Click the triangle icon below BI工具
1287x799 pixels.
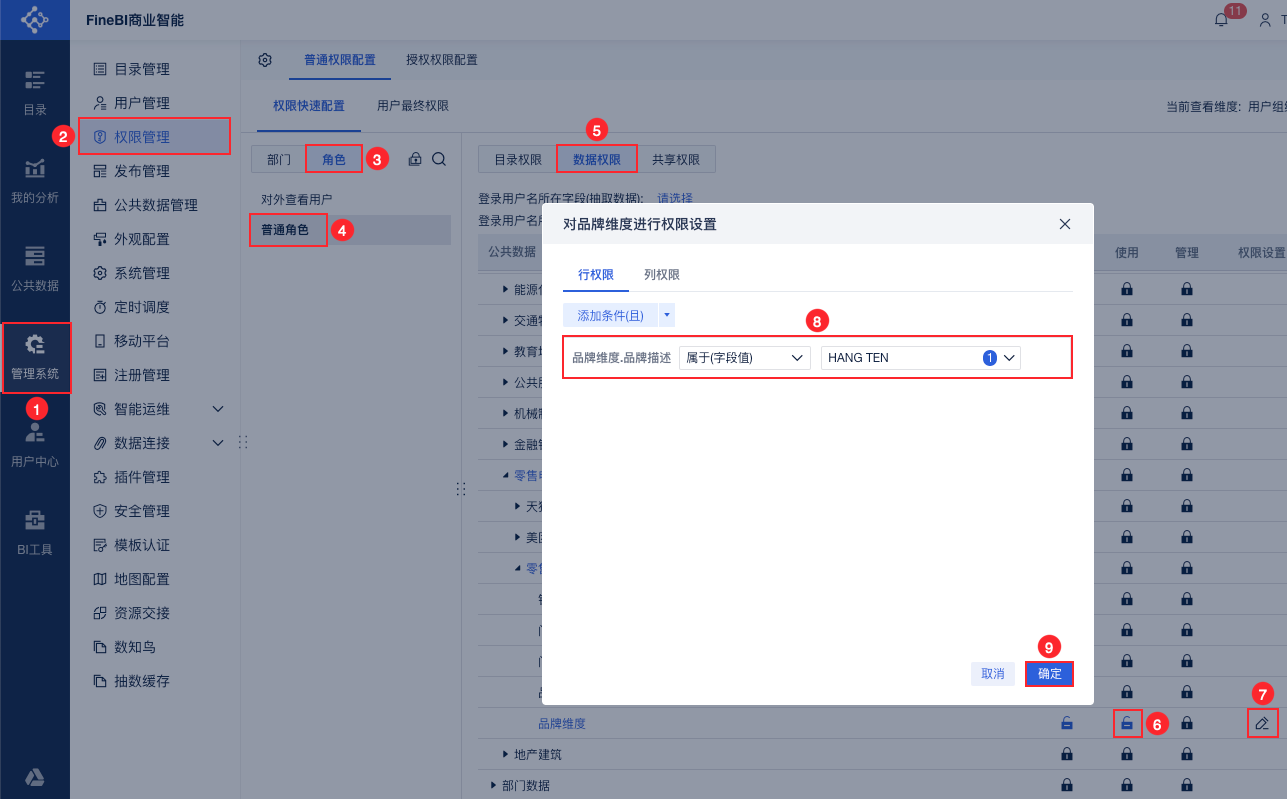point(35,778)
